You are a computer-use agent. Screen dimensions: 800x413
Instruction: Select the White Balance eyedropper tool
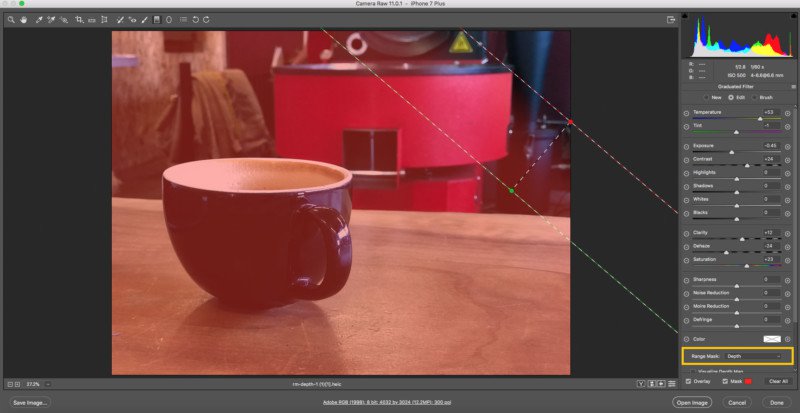point(39,20)
